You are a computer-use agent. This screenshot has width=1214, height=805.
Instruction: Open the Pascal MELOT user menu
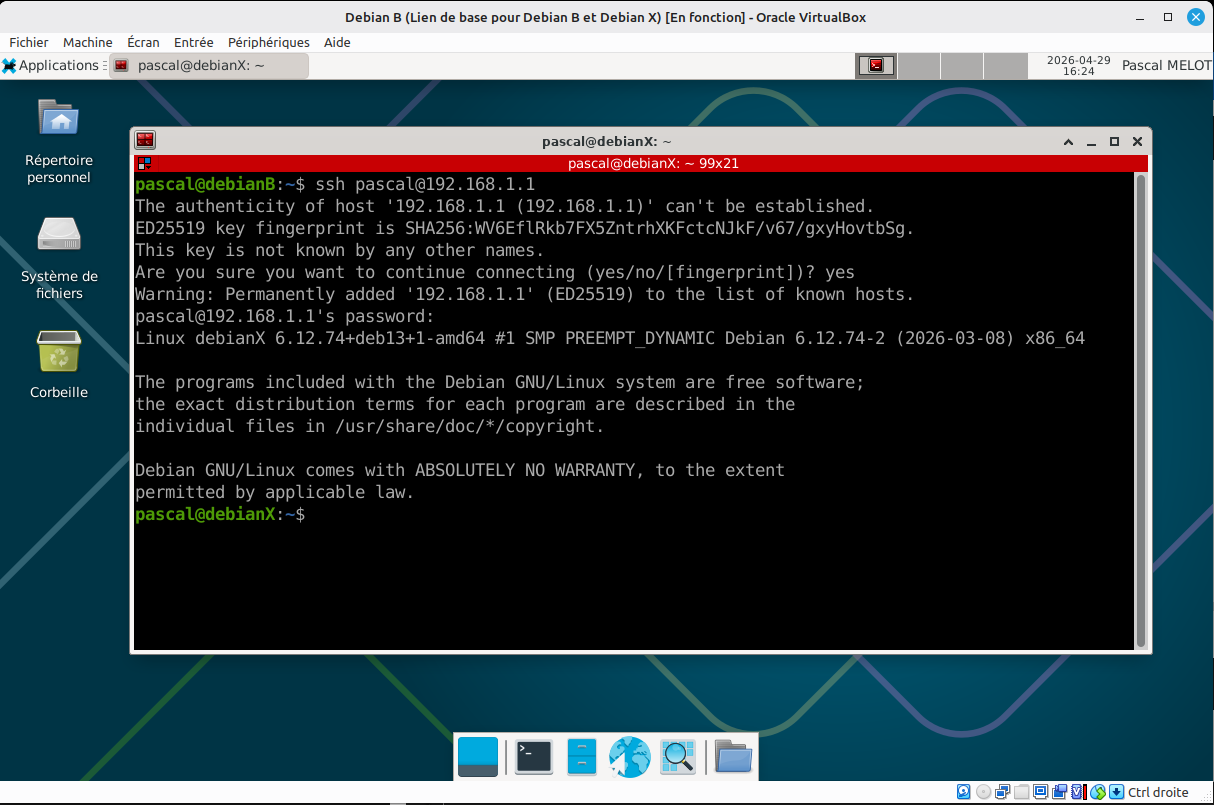1166,65
